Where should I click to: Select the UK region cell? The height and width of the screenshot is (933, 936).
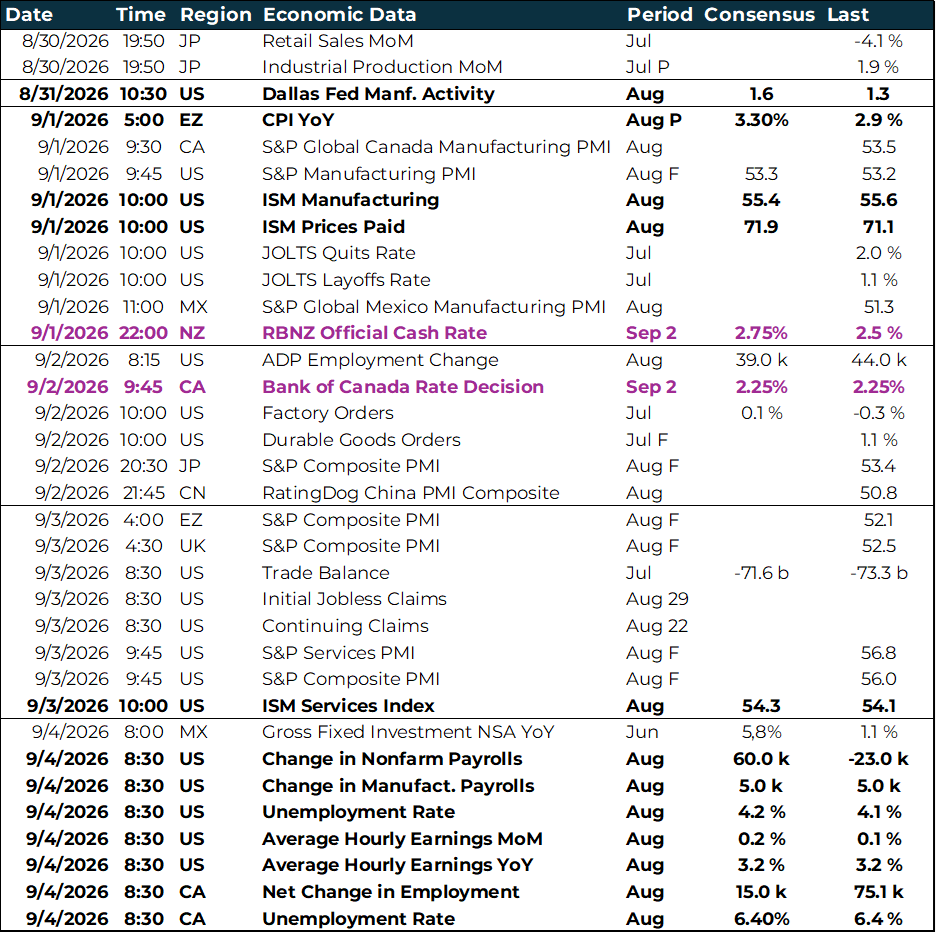click(x=192, y=546)
